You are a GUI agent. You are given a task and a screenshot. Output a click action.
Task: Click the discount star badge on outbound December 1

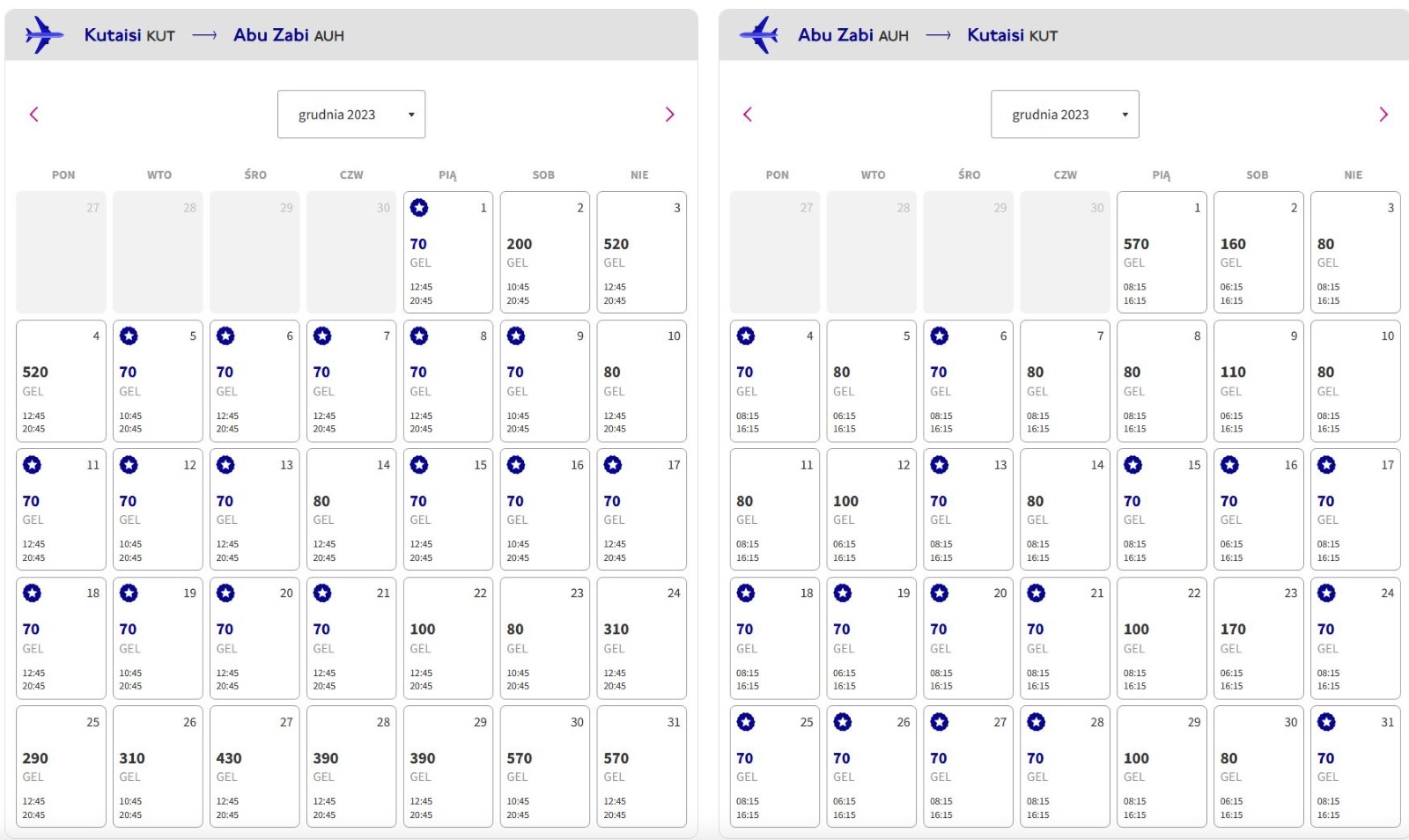coord(419,208)
